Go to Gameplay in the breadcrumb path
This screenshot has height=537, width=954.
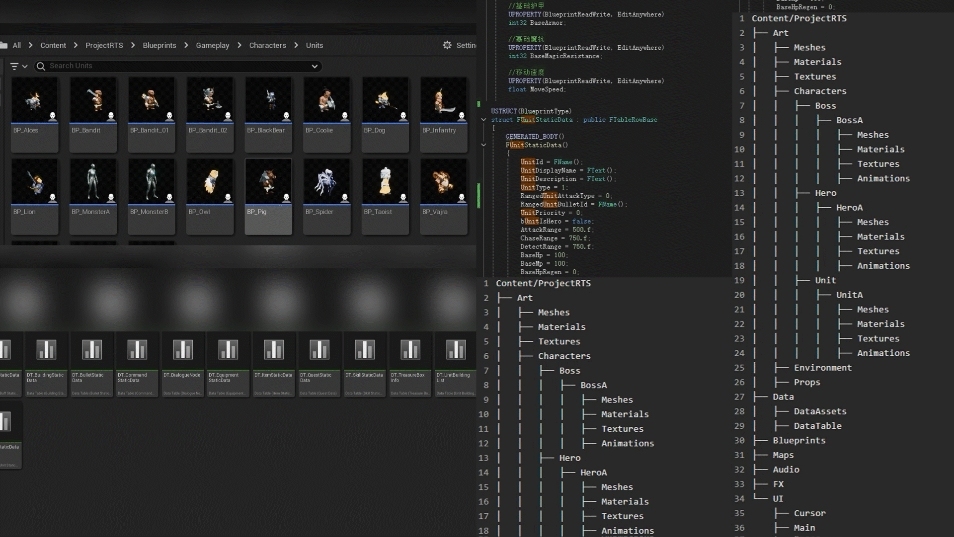[x=212, y=46]
